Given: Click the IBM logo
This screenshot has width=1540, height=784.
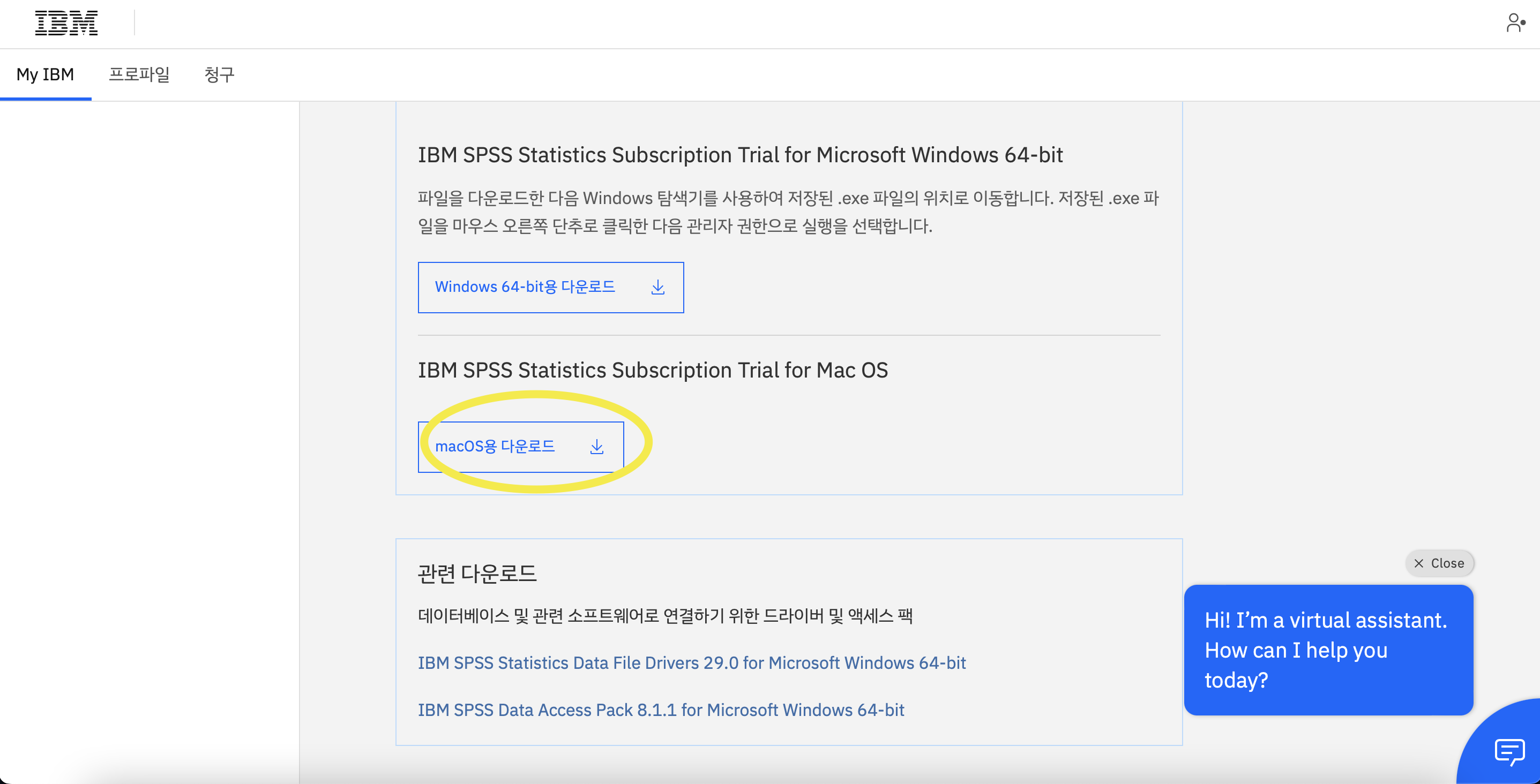Looking at the screenshot, I should (x=66, y=24).
